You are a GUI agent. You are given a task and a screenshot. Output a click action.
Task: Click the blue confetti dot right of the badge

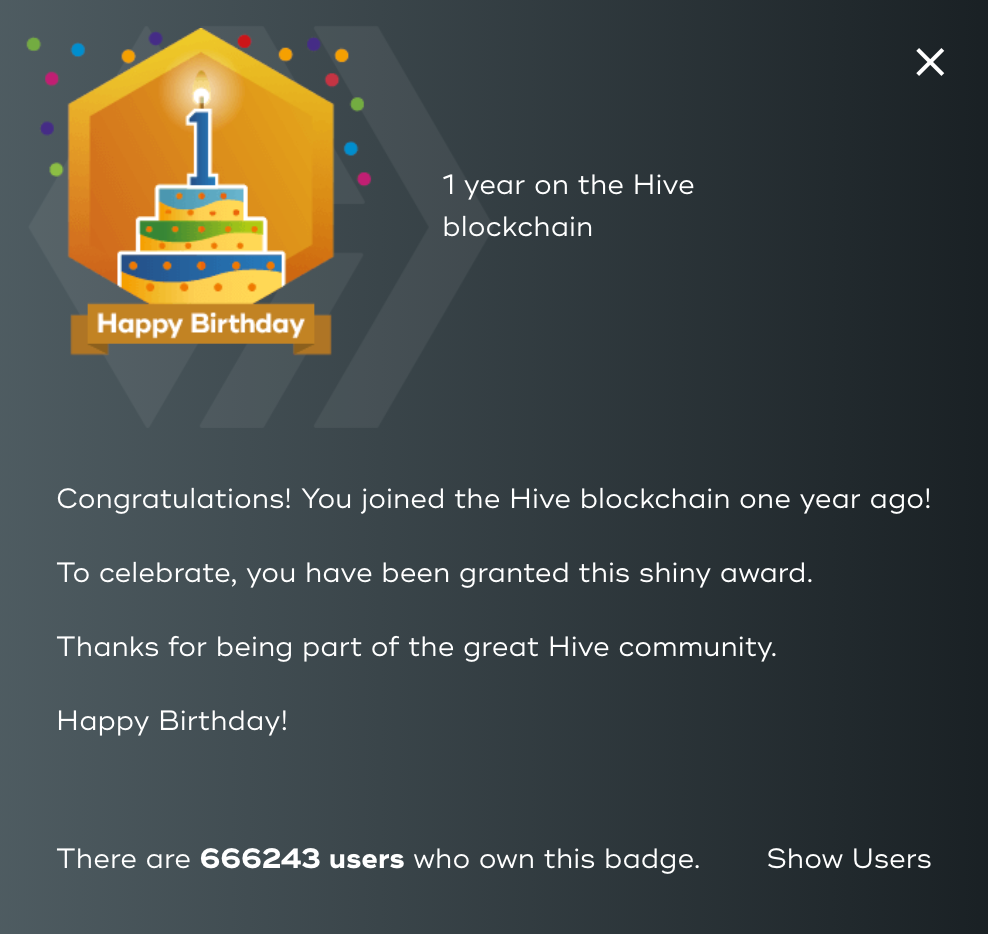(351, 149)
